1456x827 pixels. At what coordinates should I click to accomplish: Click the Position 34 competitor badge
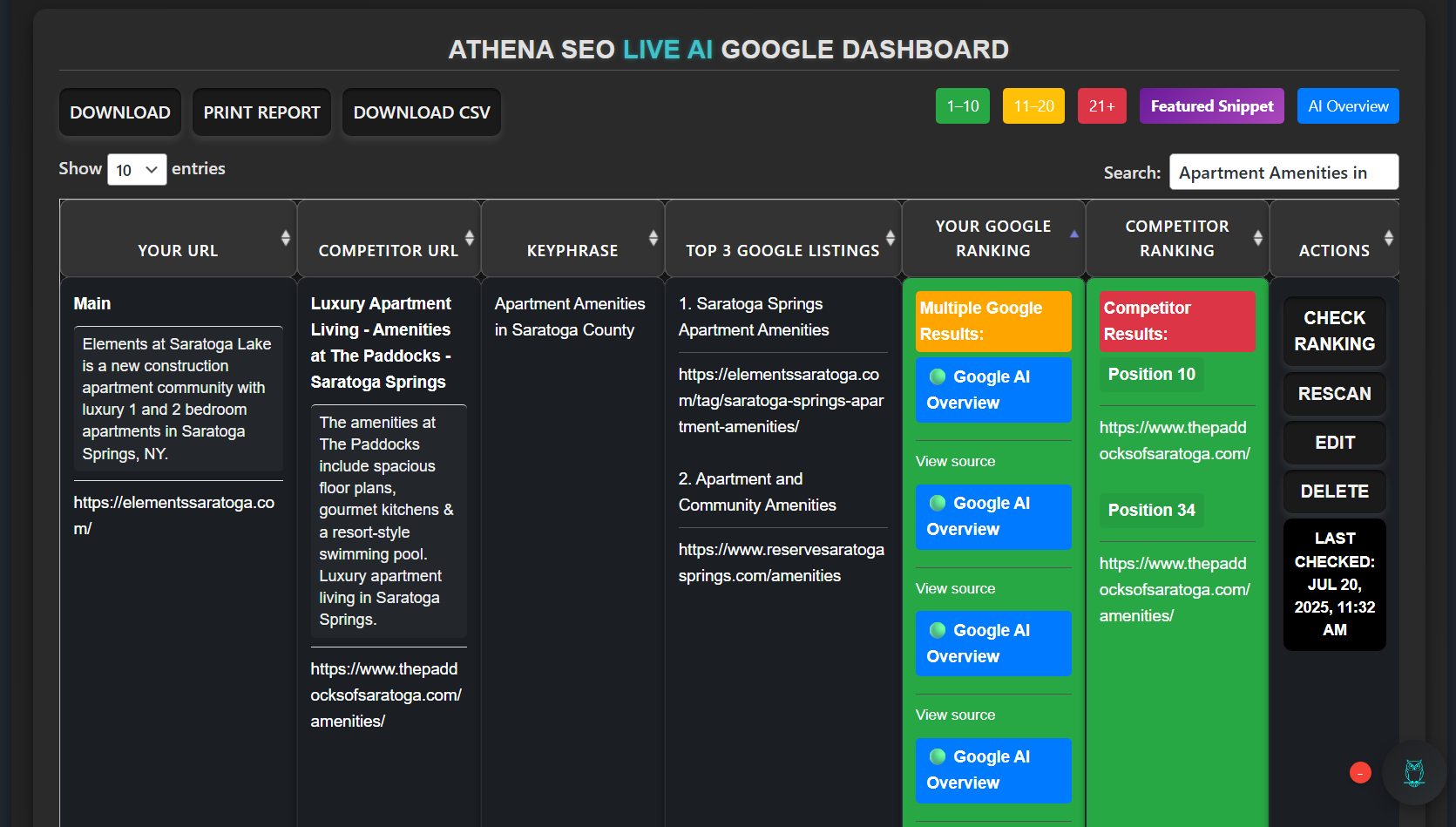(1152, 510)
